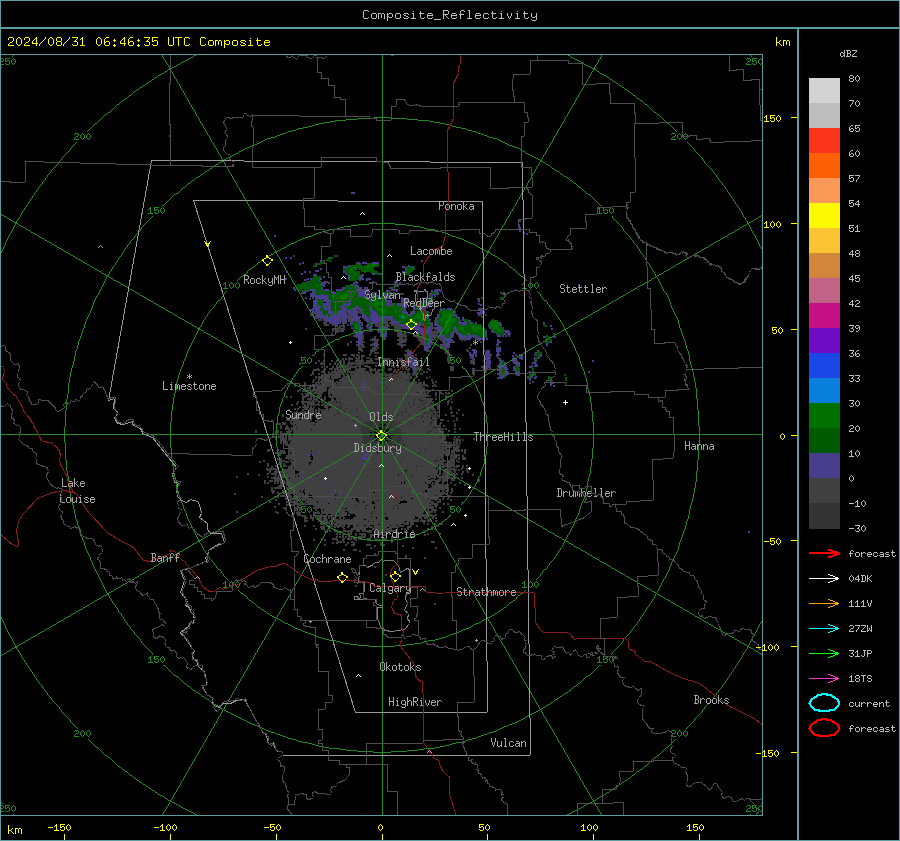Click the Innisfail city label
Viewport: 900px width, 841px height.
point(404,362)
